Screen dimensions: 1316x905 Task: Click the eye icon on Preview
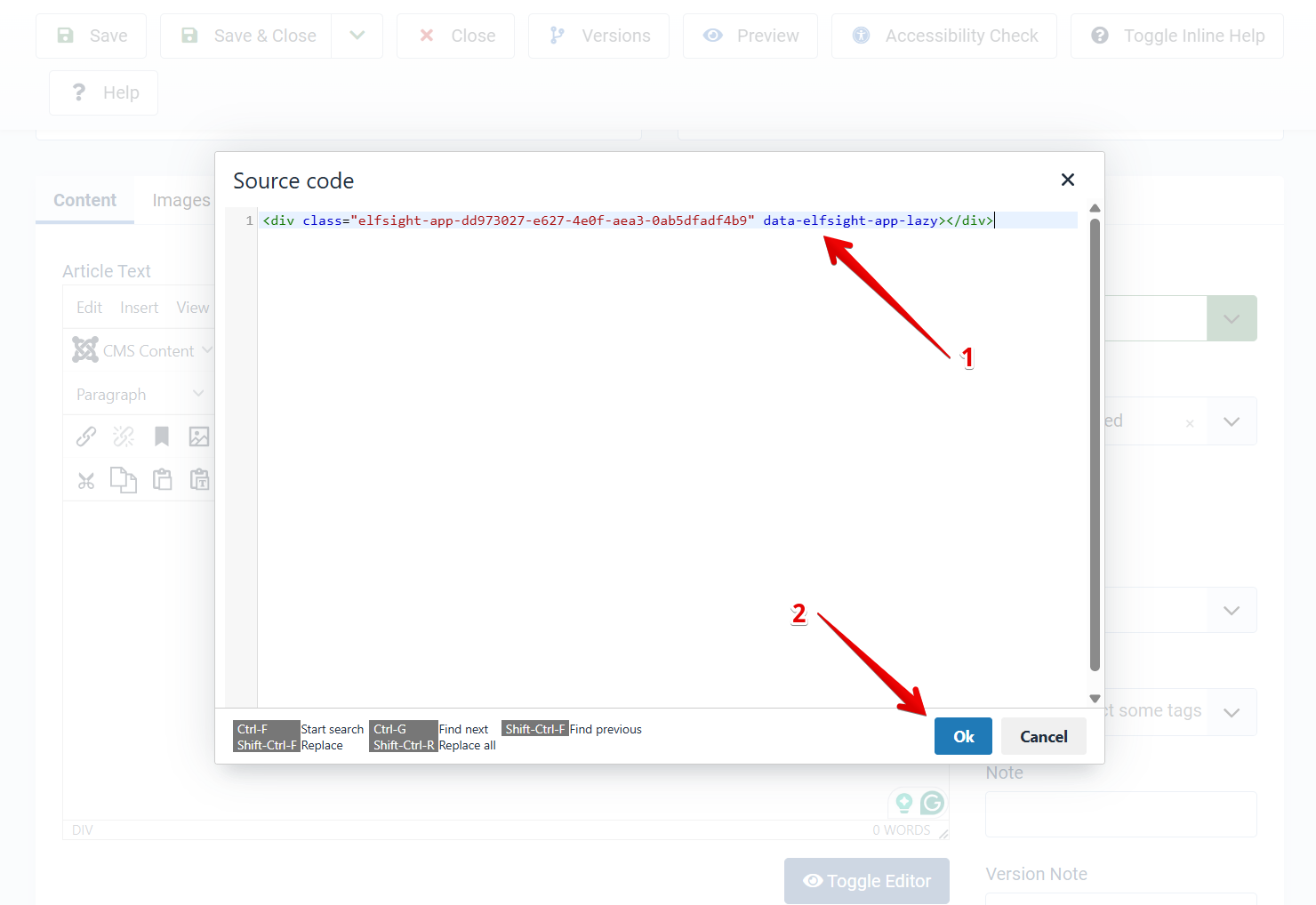712,36
